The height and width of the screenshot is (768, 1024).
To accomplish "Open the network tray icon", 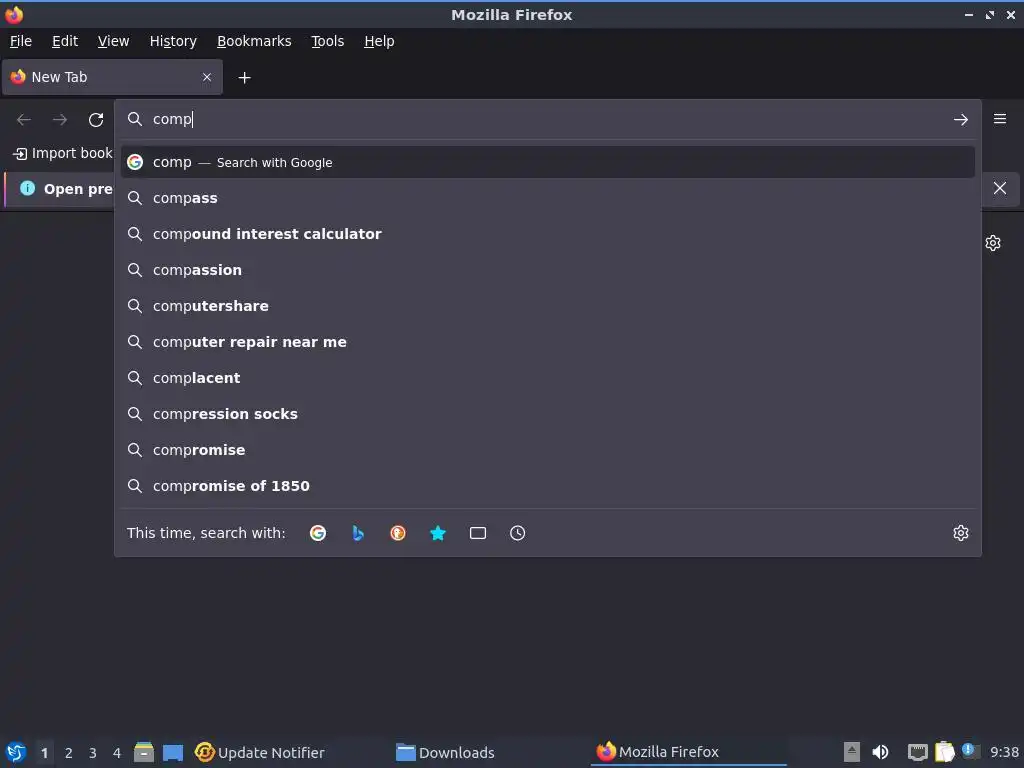I will tap(918, 752).
